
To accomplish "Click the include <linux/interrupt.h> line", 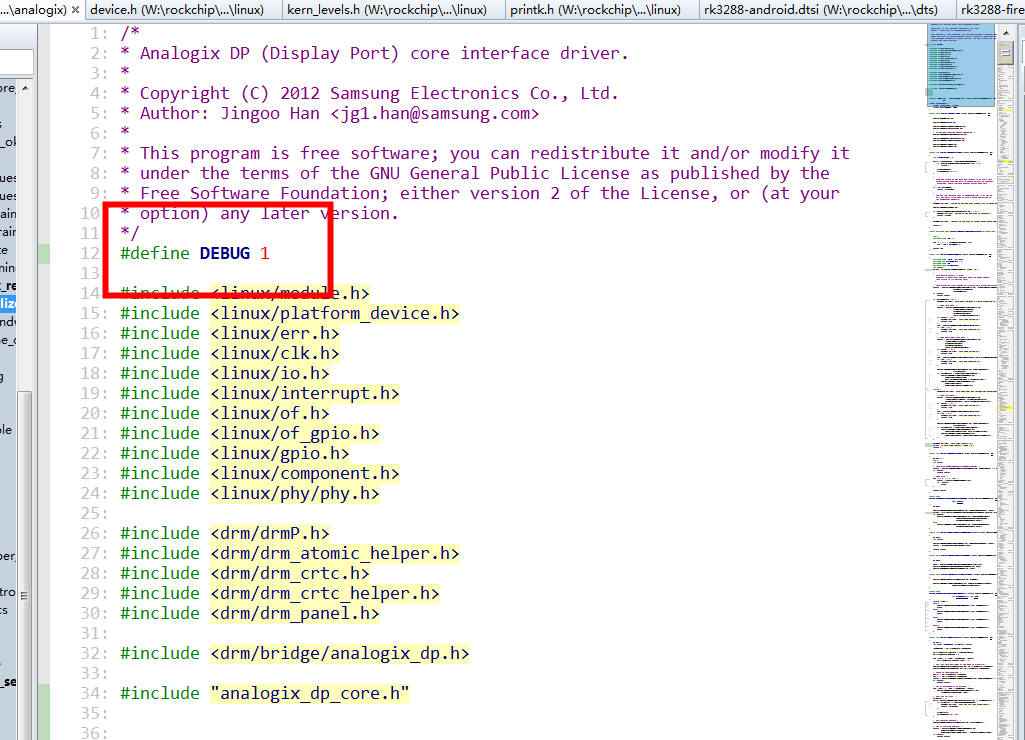I will click(260, 394).
